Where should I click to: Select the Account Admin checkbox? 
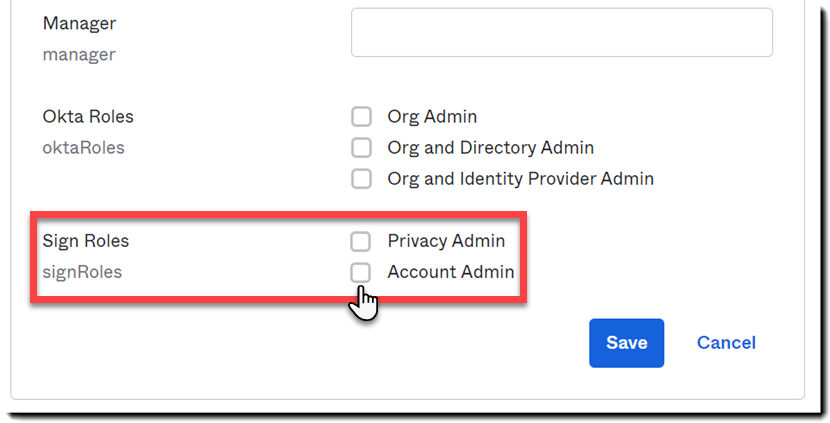[360, 272]
